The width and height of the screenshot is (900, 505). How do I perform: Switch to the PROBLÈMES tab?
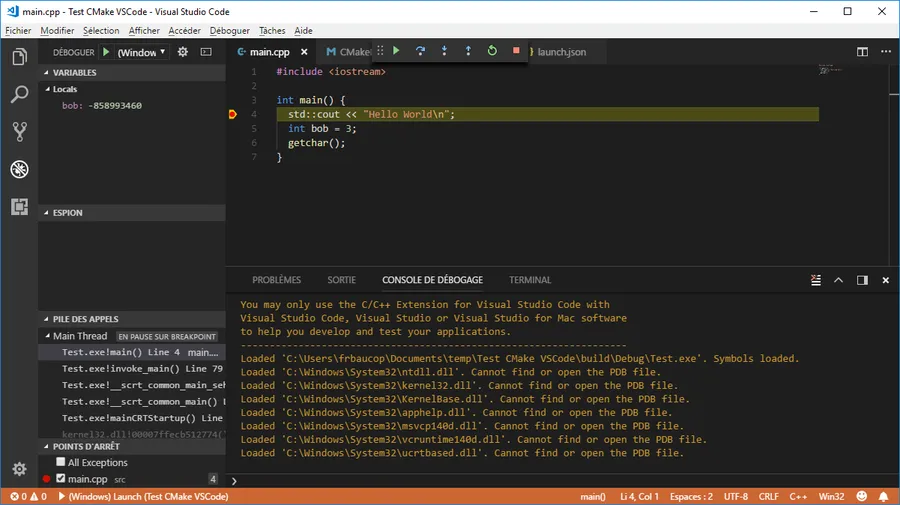point(277,280)
